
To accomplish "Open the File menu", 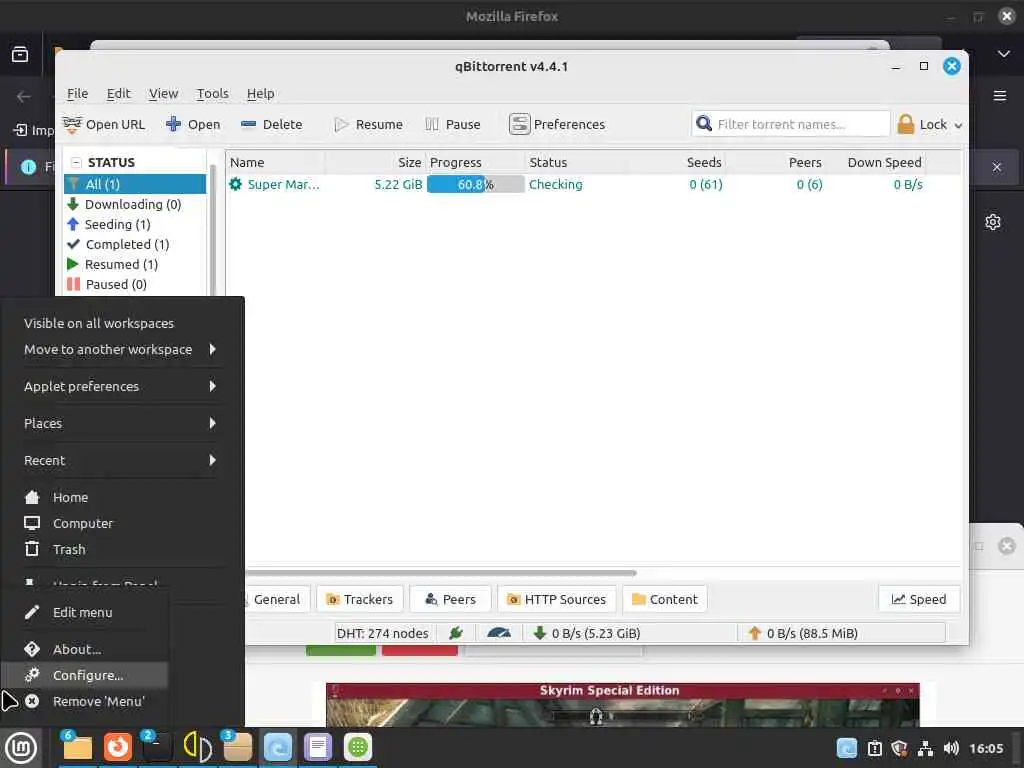I will [77, 93].
